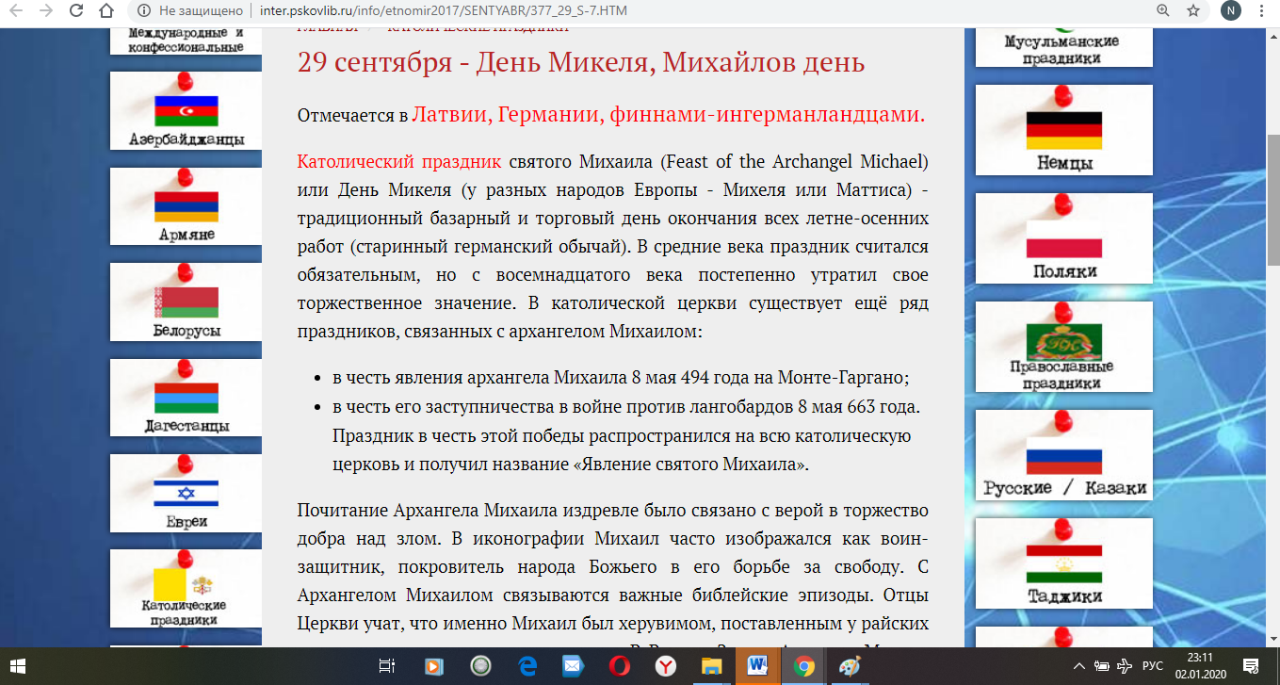Image resolution: width=1280 pixels, height=685 pixels.
Task: Open the media player taskbar icon
Action: 434,666
